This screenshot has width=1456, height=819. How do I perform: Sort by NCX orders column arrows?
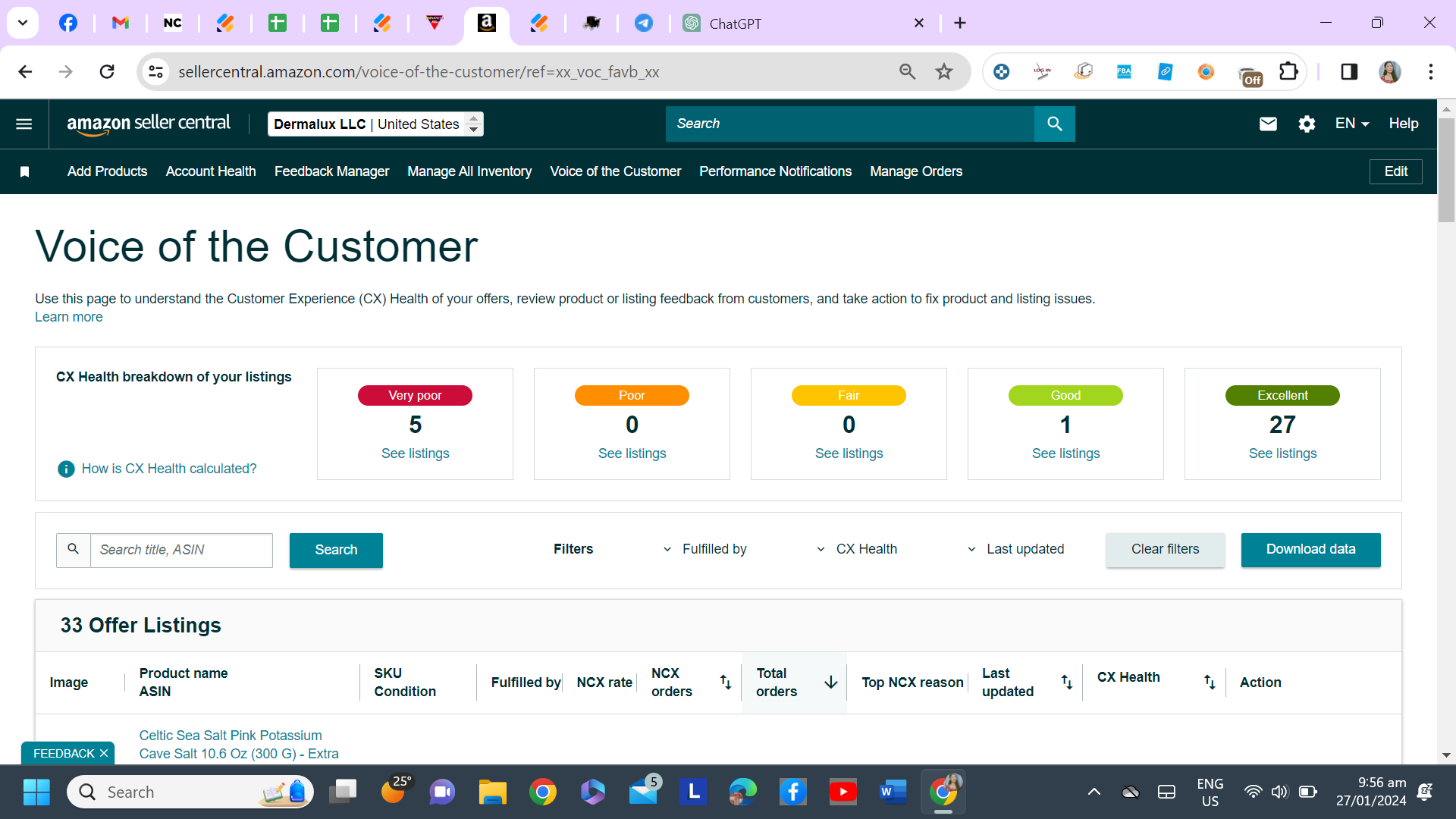click(x=726, y=682)
